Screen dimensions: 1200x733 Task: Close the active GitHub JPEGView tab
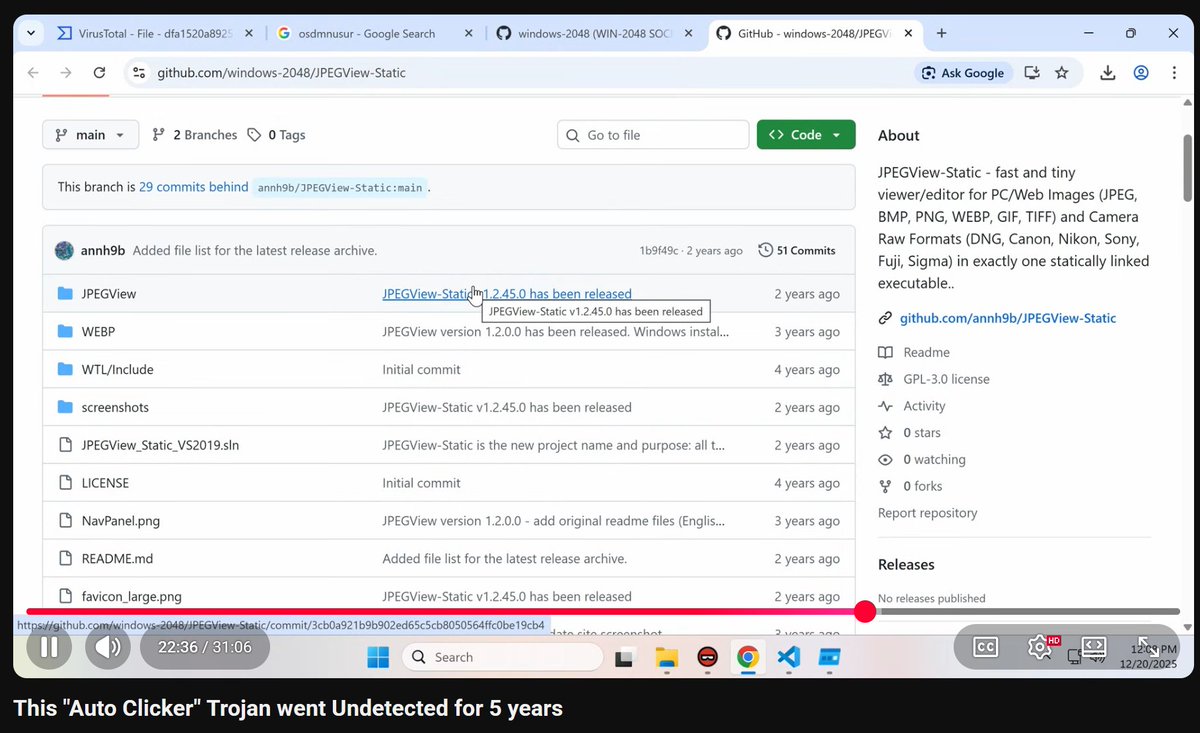point(908,33)
